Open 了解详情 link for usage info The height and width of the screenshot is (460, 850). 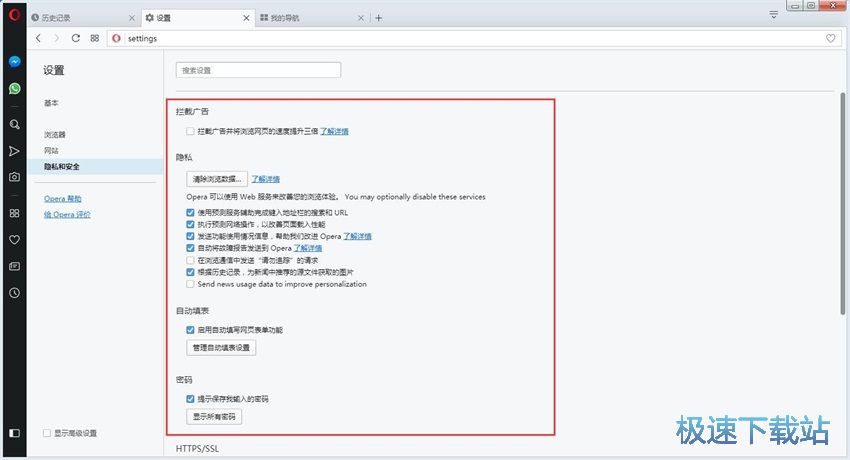[358, 236]
